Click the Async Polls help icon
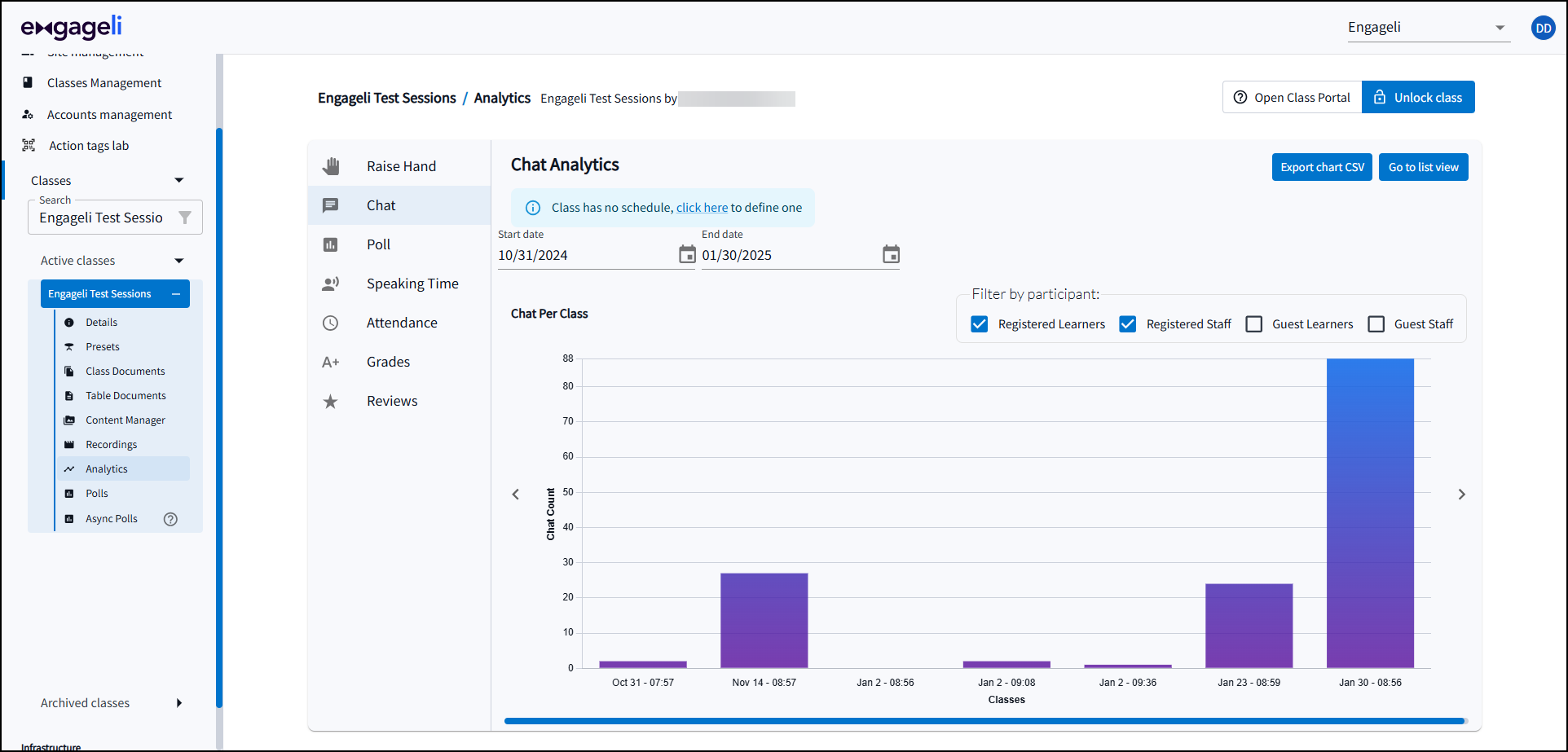 [170, 519]
